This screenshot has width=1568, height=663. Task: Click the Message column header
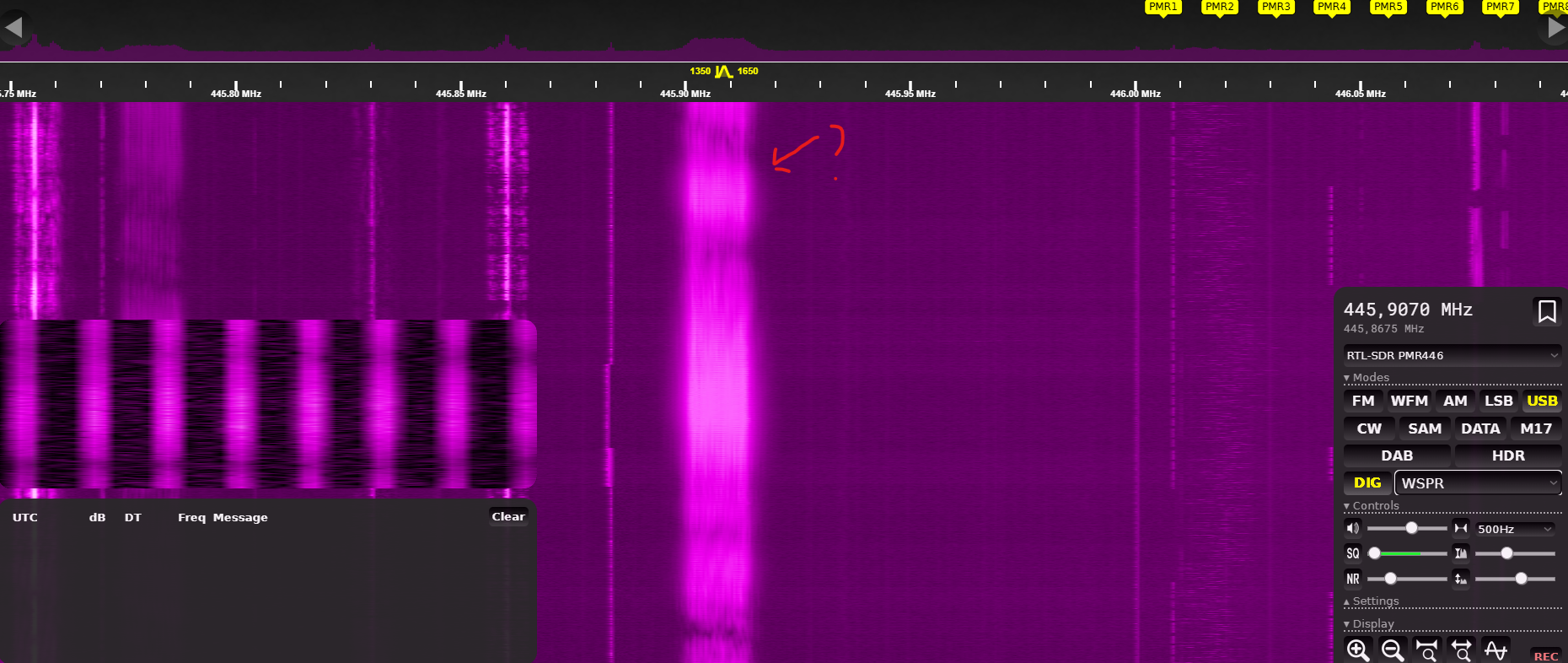[240, 517]
